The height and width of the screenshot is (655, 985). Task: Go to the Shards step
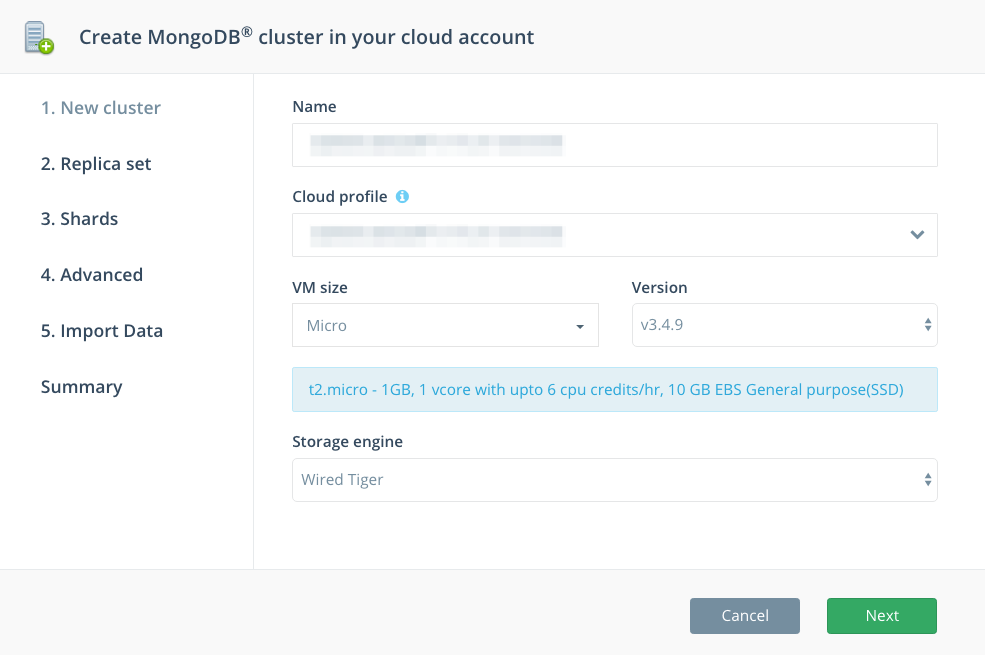[x=79, y=219]
